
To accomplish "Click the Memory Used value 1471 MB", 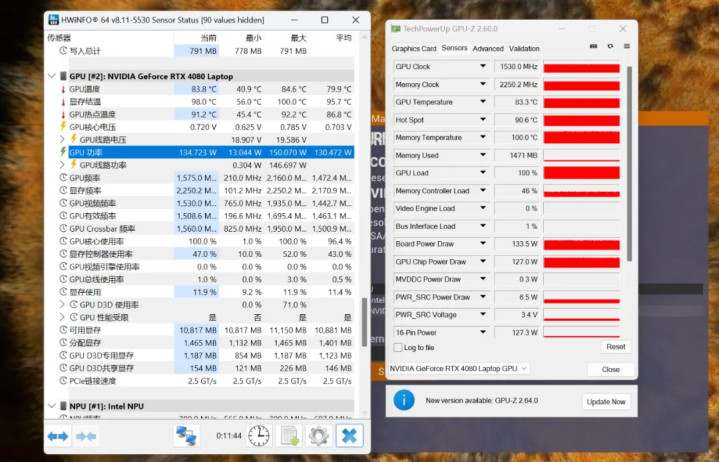I will coord(518,155).
